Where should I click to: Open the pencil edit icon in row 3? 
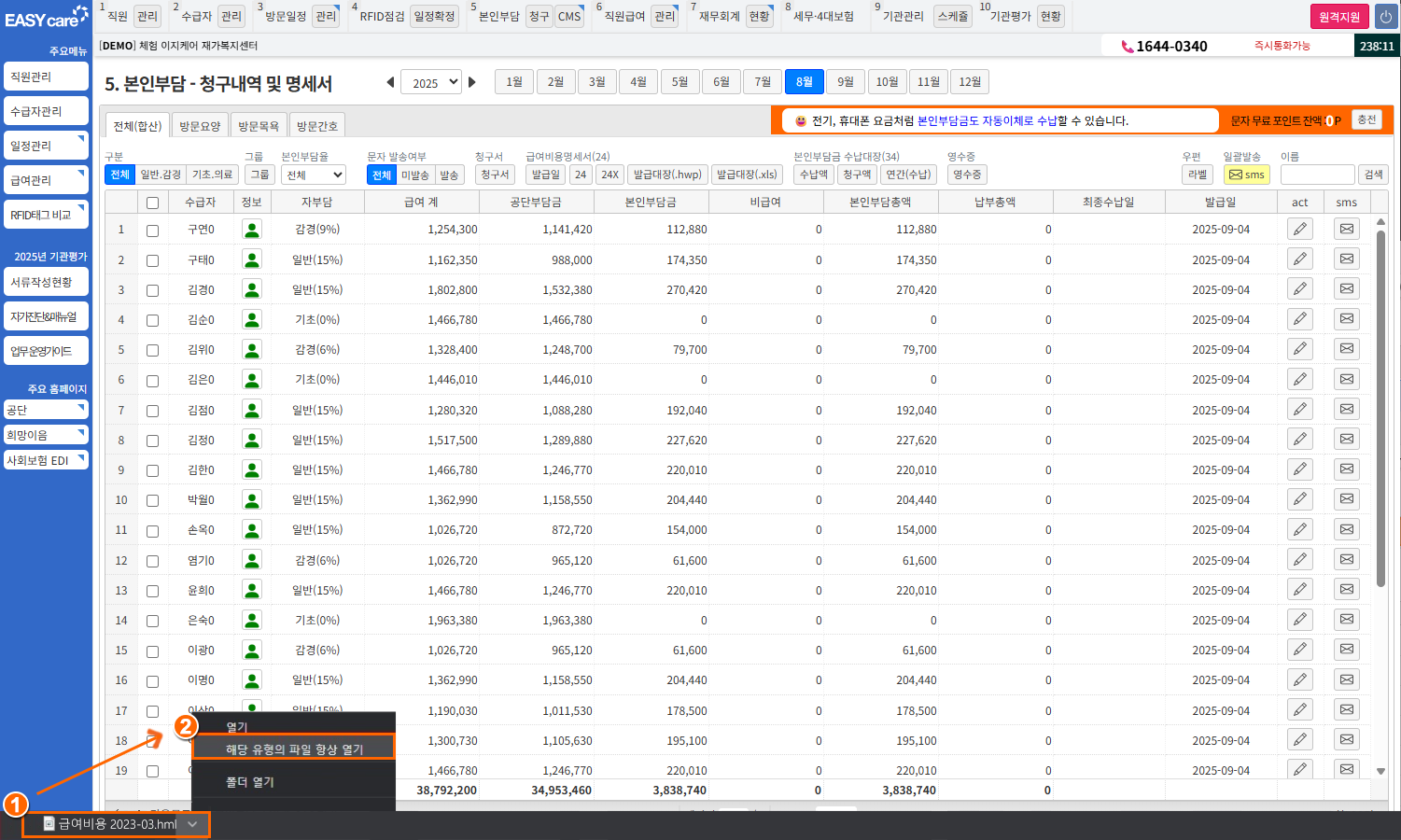(1299, 289)
